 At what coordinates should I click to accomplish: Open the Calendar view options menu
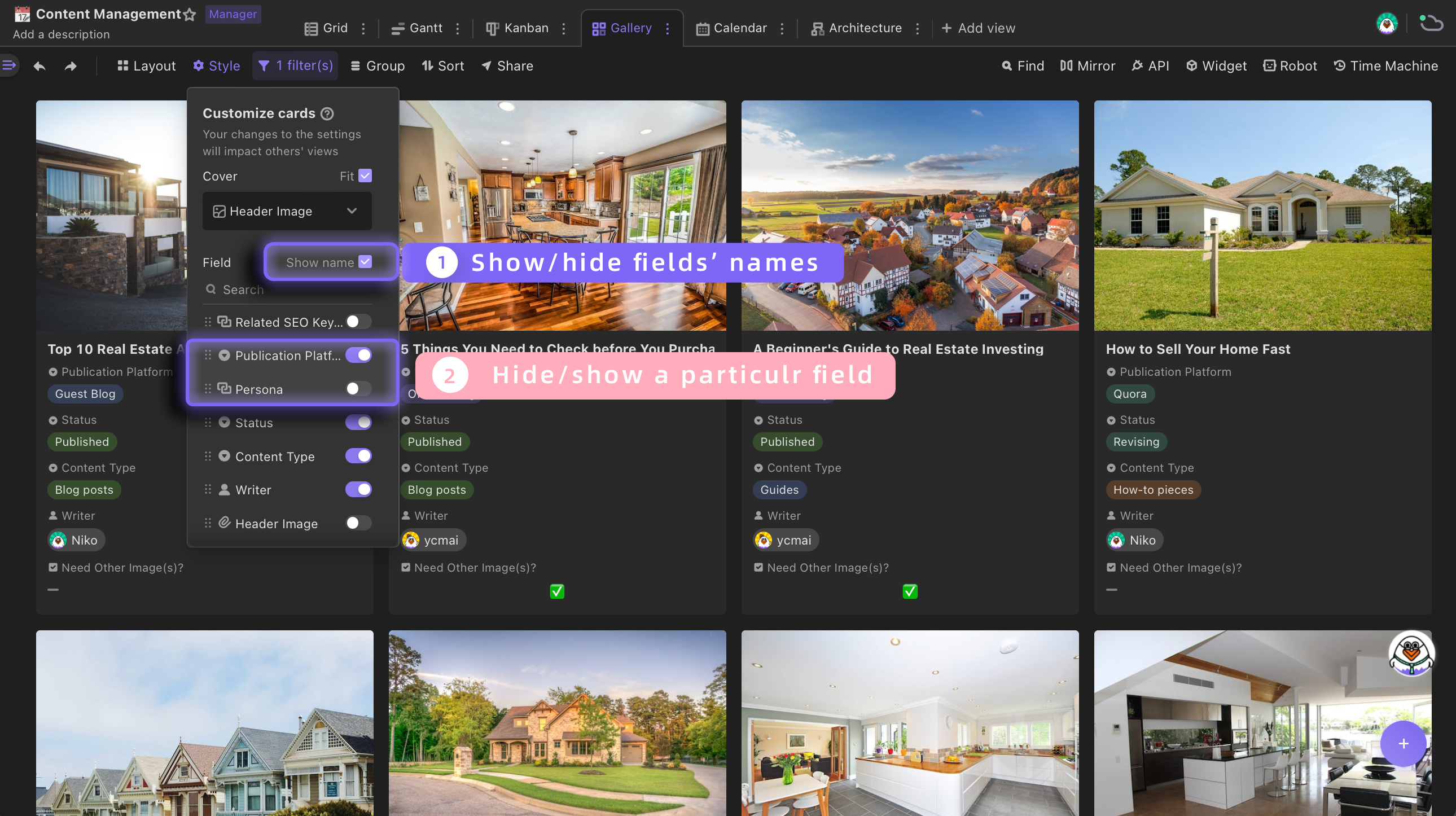[x=782, y=28]
